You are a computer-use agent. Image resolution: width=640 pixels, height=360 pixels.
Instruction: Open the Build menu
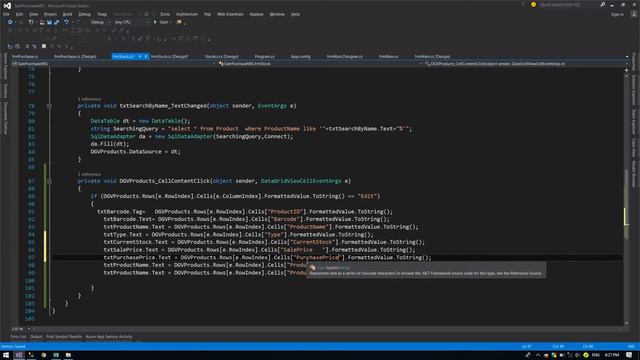point(67,14)
